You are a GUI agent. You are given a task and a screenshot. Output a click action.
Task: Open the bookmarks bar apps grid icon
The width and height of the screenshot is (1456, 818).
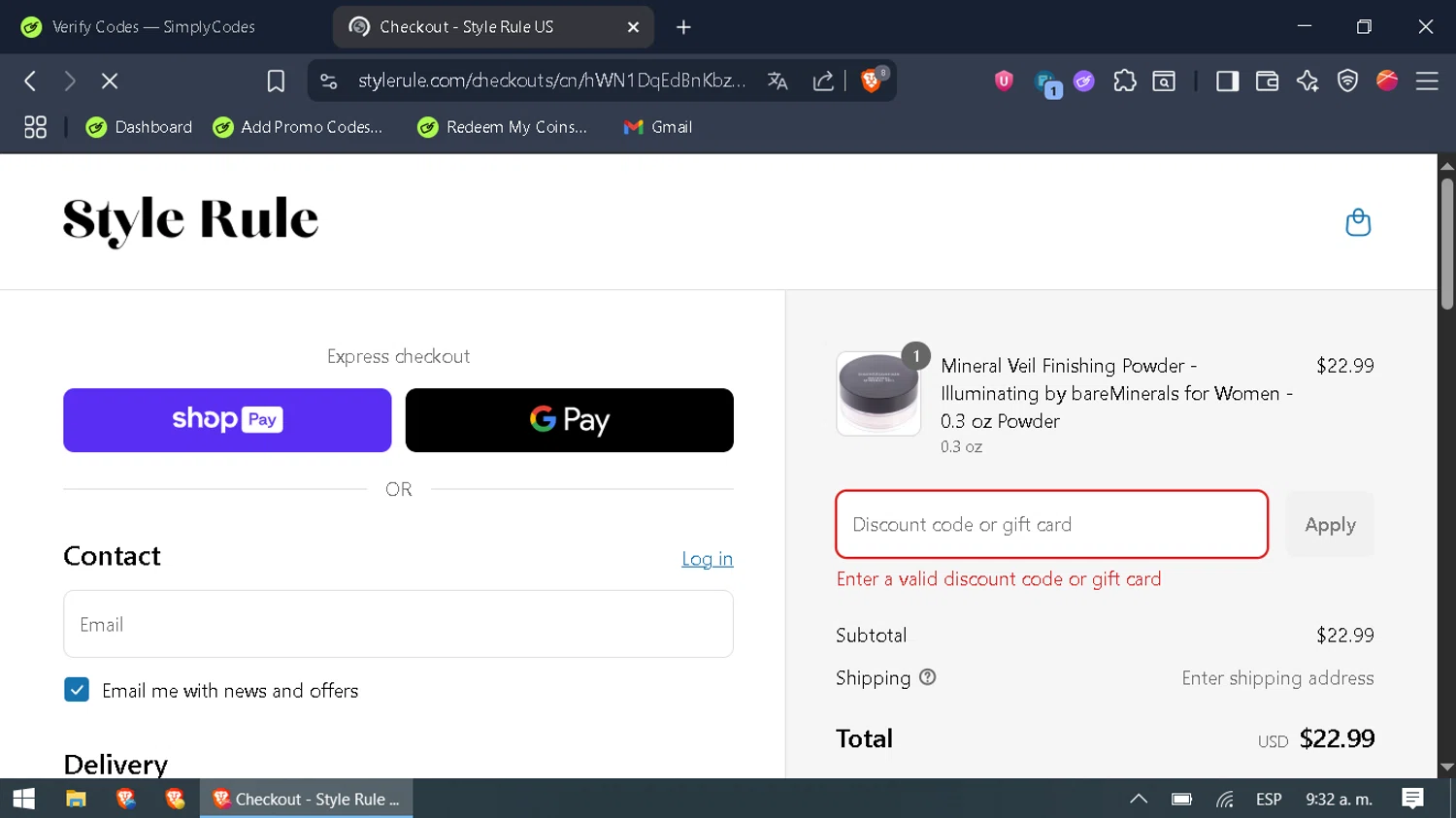[35, 127]
